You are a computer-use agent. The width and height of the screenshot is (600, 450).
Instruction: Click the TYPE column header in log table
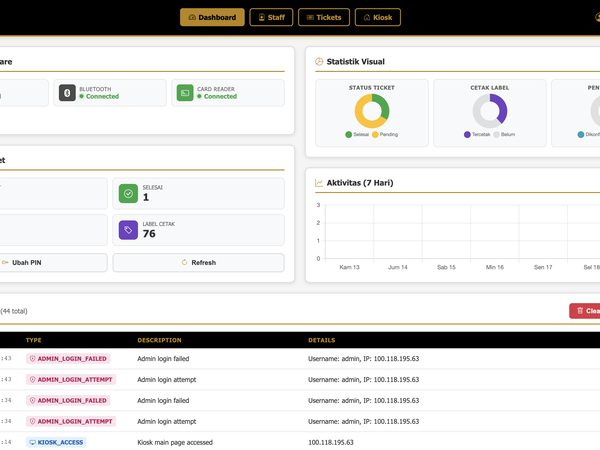[34, 340]
